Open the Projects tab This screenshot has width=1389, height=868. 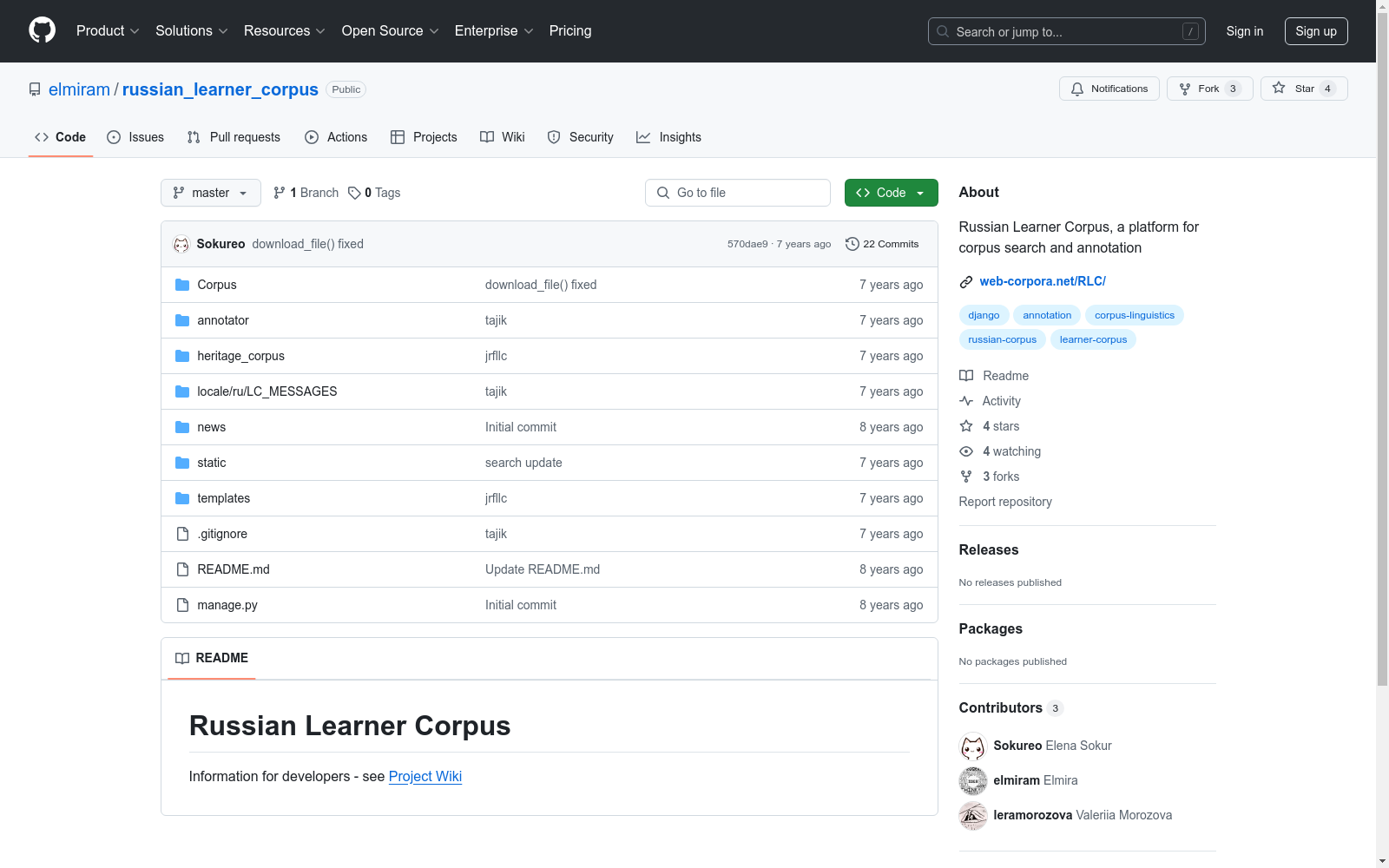(424, 137)
